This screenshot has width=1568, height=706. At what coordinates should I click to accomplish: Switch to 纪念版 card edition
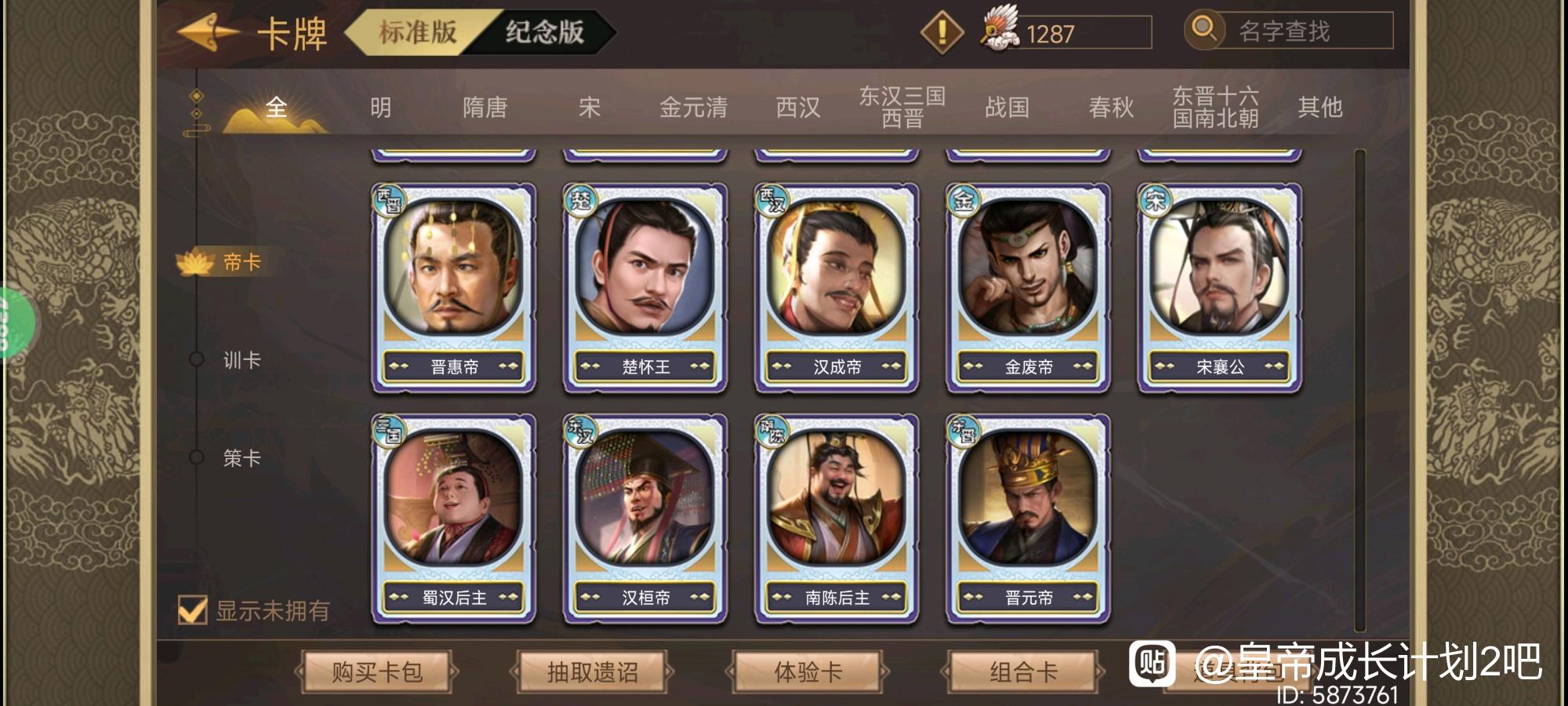coord(544,32)
